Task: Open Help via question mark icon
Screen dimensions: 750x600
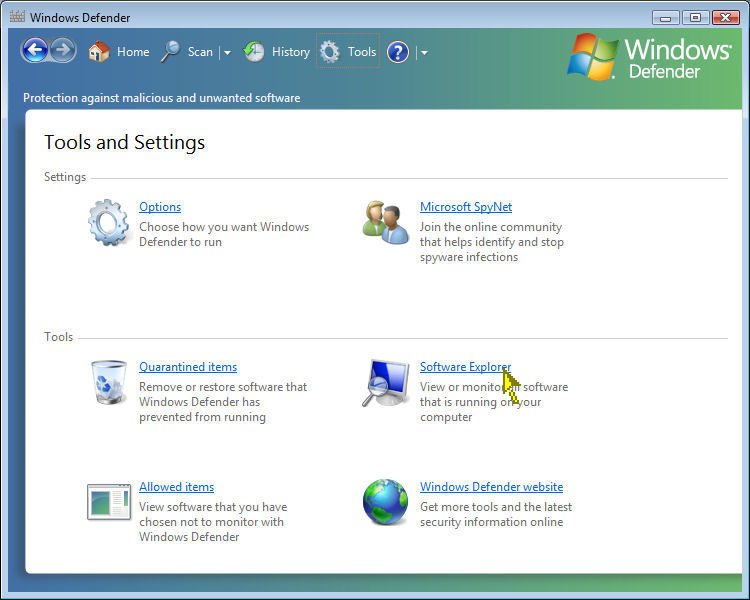Action: tap(398, 52)
